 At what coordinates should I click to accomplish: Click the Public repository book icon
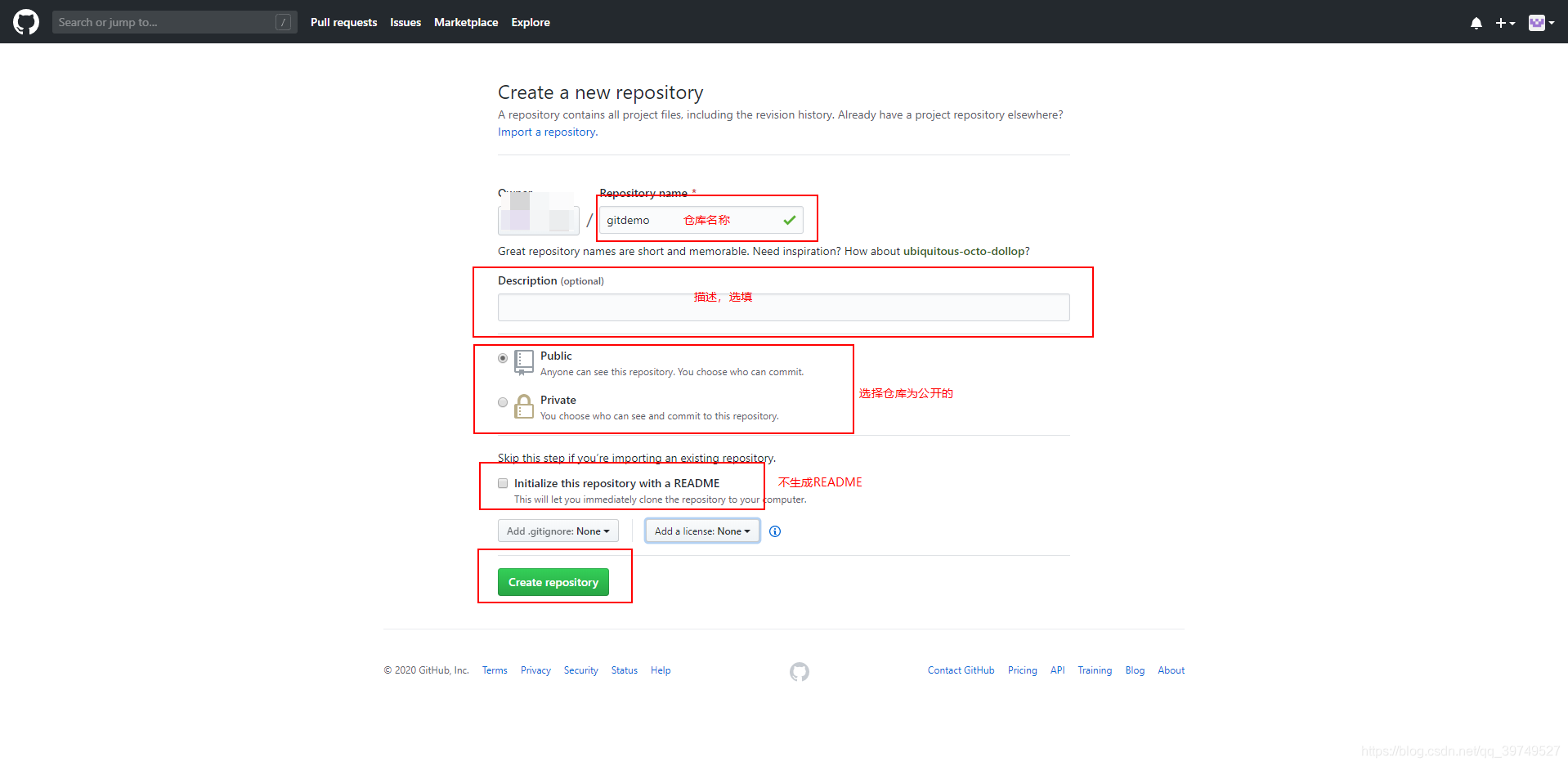(x=524, y=362)
